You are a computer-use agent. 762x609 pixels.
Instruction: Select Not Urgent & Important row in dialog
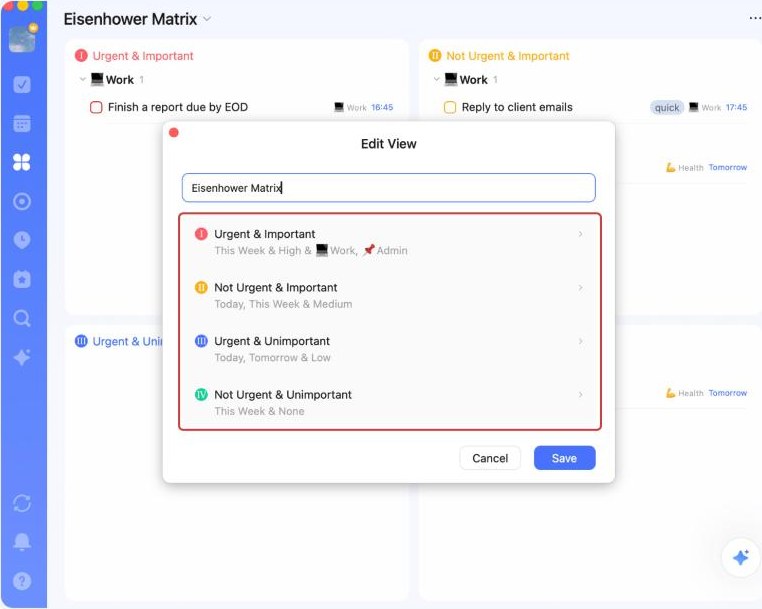point(390,295)
